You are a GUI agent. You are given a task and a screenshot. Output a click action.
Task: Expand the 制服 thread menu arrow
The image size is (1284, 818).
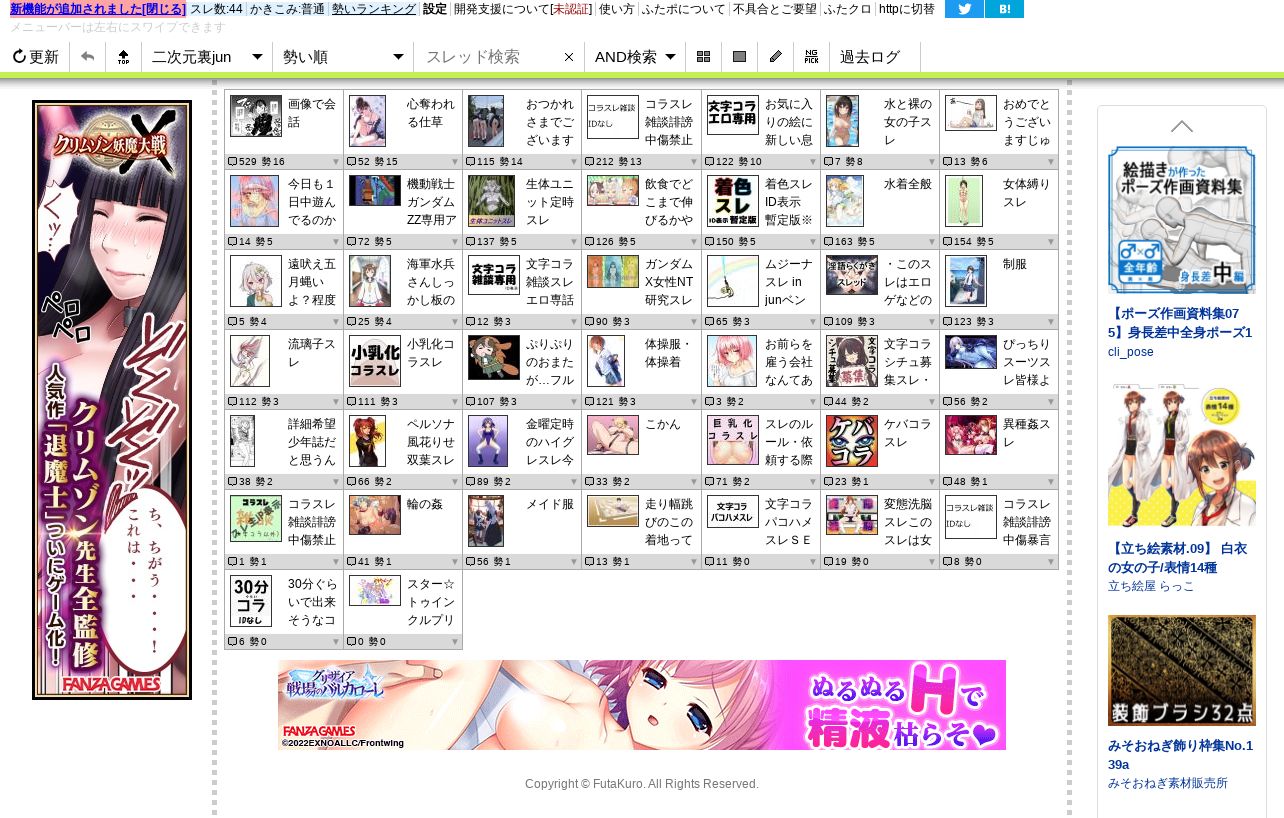tap(1051, 322)
